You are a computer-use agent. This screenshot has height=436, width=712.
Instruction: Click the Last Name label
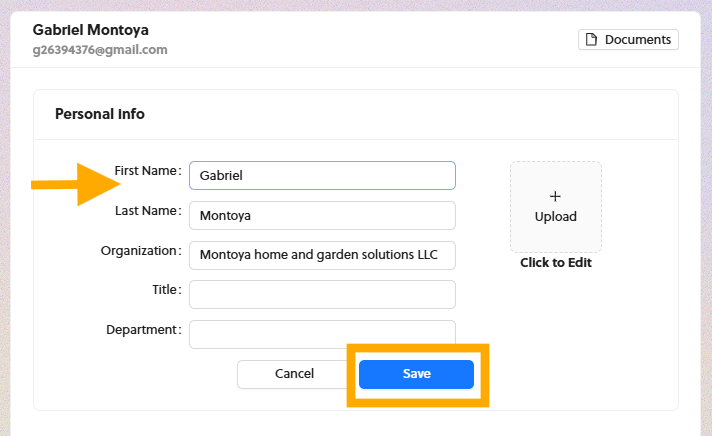[x=147, y=211]
